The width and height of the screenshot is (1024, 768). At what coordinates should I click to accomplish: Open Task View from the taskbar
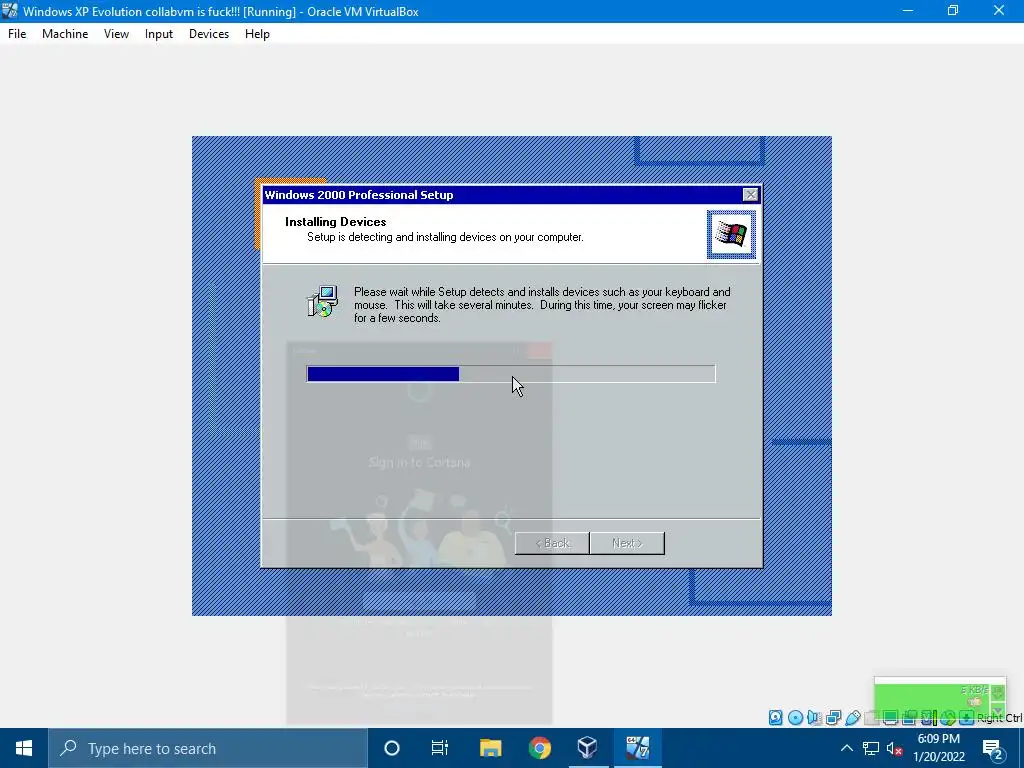[440, 748]
